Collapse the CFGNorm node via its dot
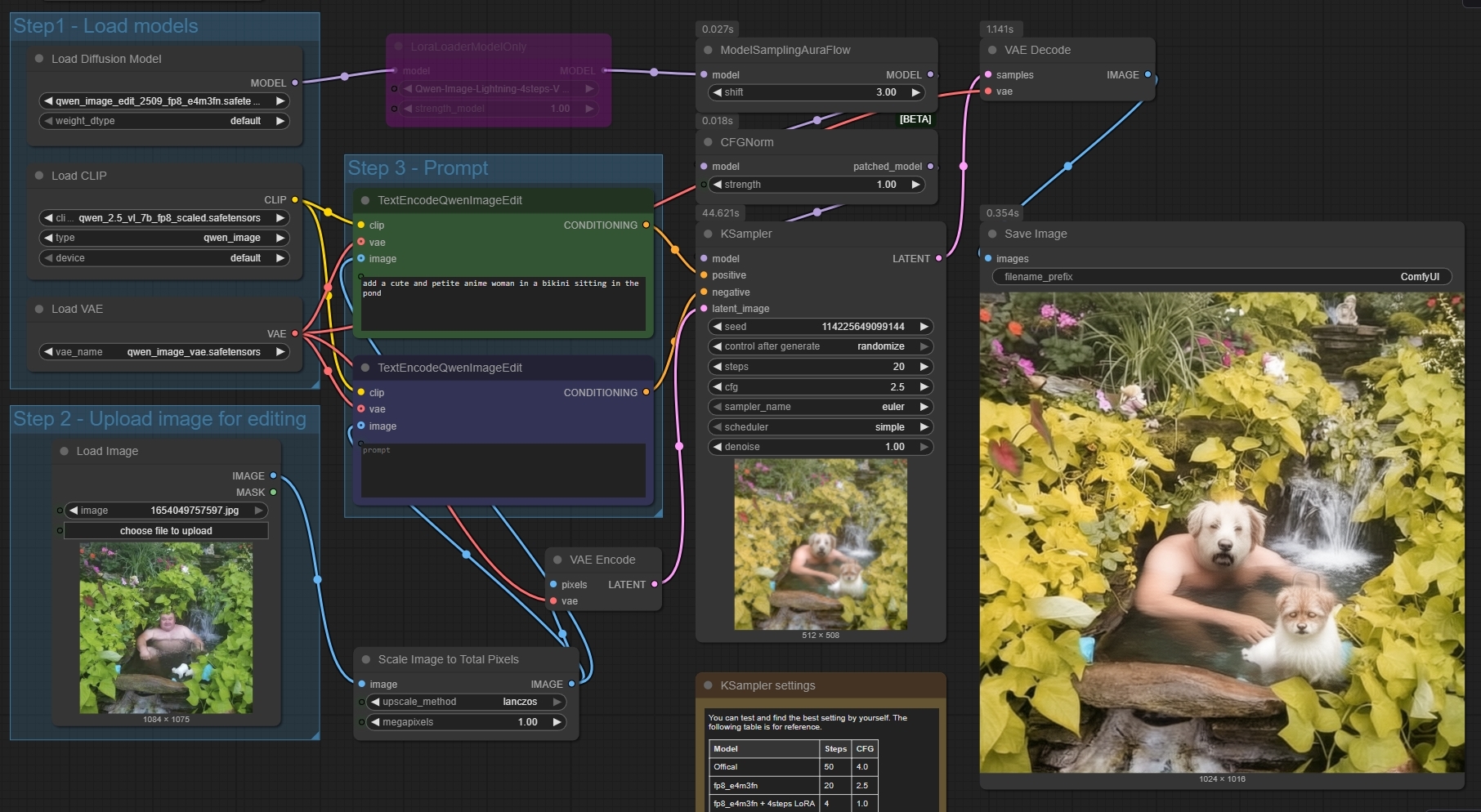Viewport: 1481px width, 812px height. point(708,142)
